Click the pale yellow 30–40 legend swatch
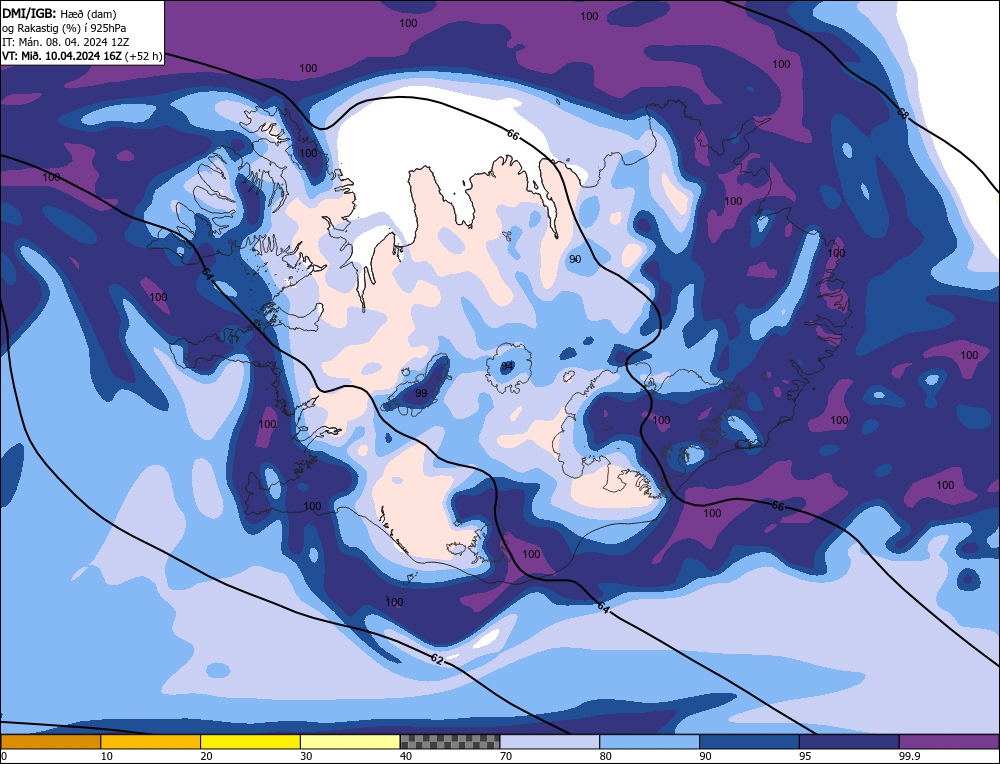This screenshot has width=1000, height=764. click(350, 742)
